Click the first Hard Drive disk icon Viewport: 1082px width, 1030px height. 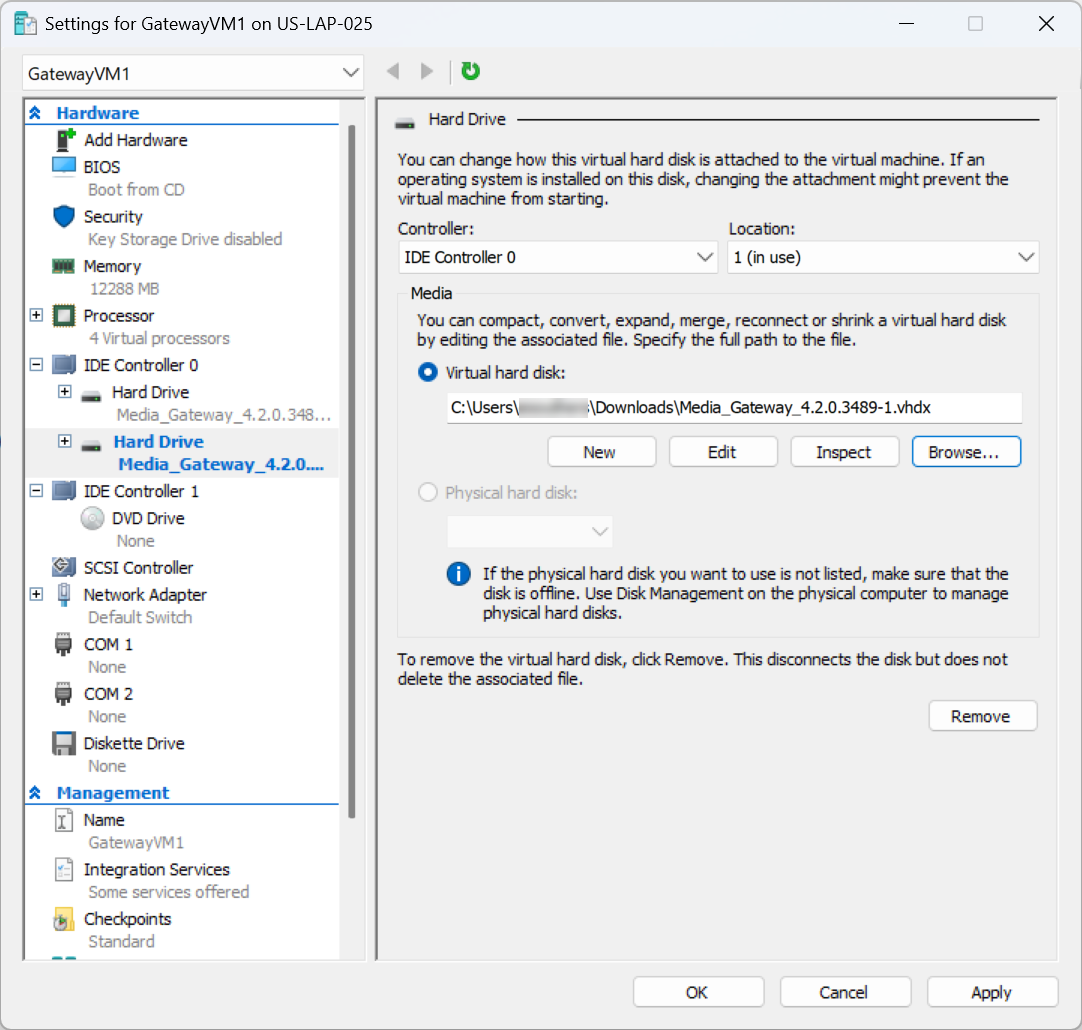(x=91, y=397)
